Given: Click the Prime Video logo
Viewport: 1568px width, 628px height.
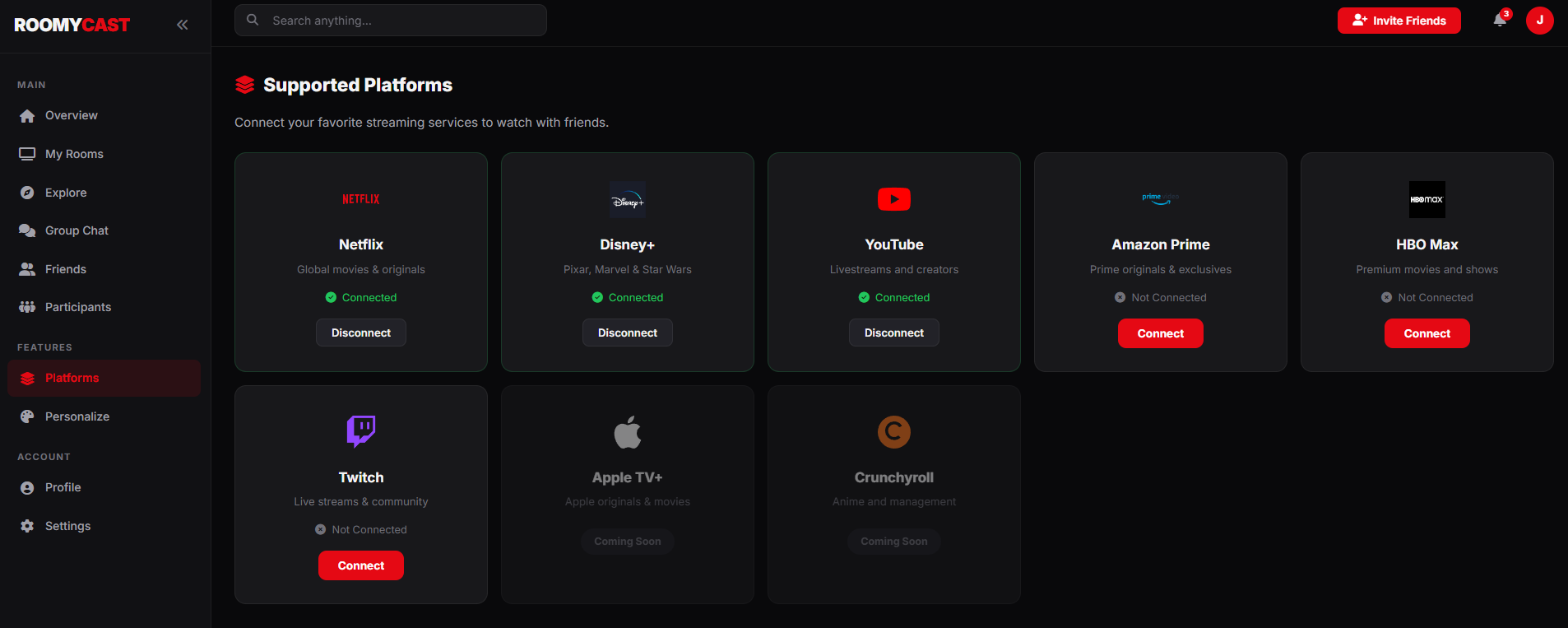Looking at the screenshot, I should [1161, 198].
